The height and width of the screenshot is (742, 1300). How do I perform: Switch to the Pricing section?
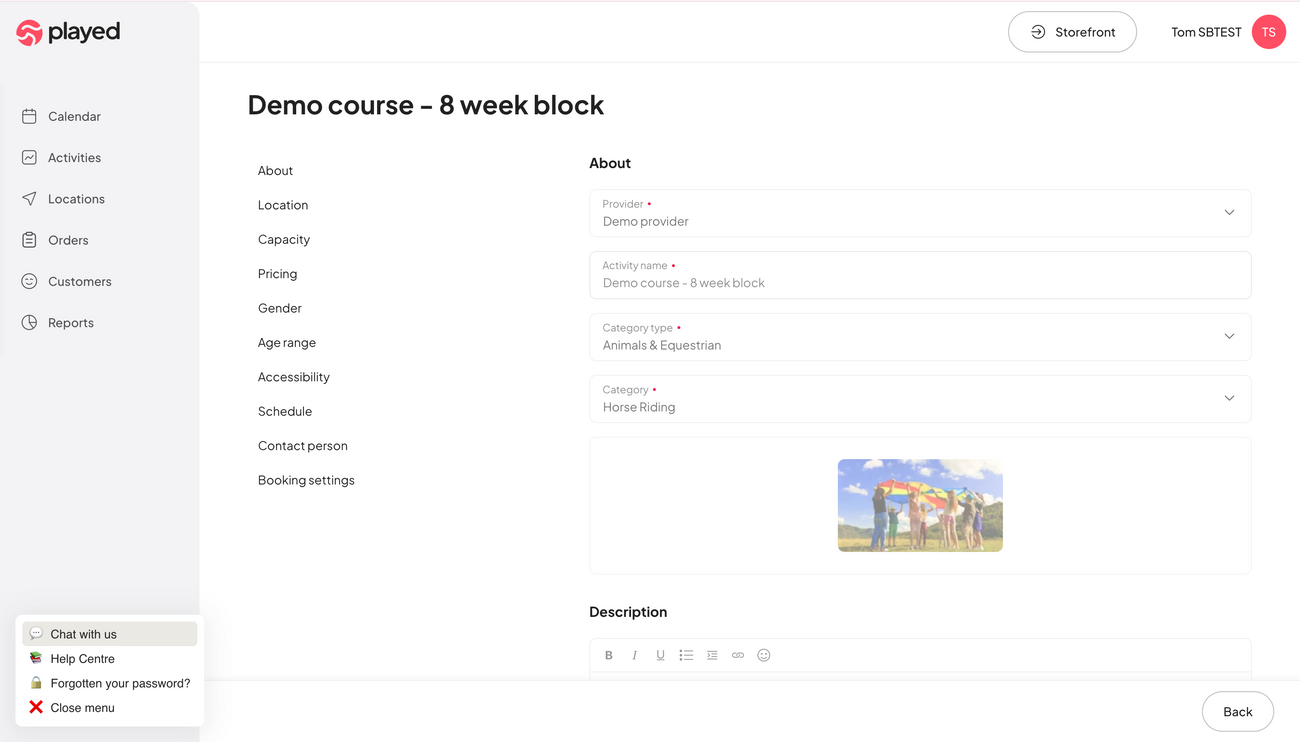277,273
